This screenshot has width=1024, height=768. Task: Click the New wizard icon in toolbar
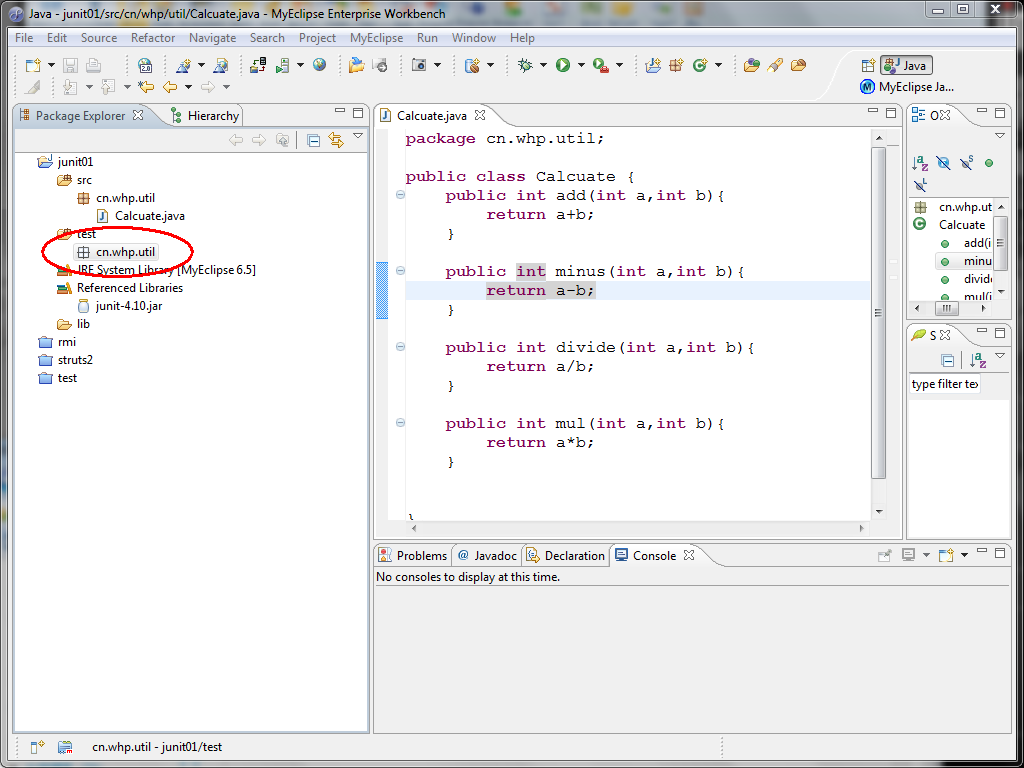click(33, 65)
